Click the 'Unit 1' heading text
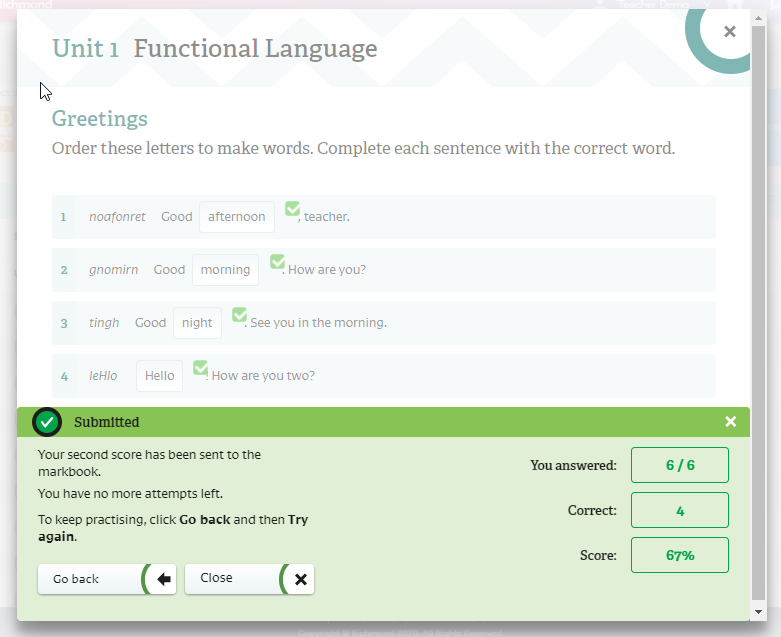The width and height of the screenshot is (781, 637). click(x=85, y=48)
